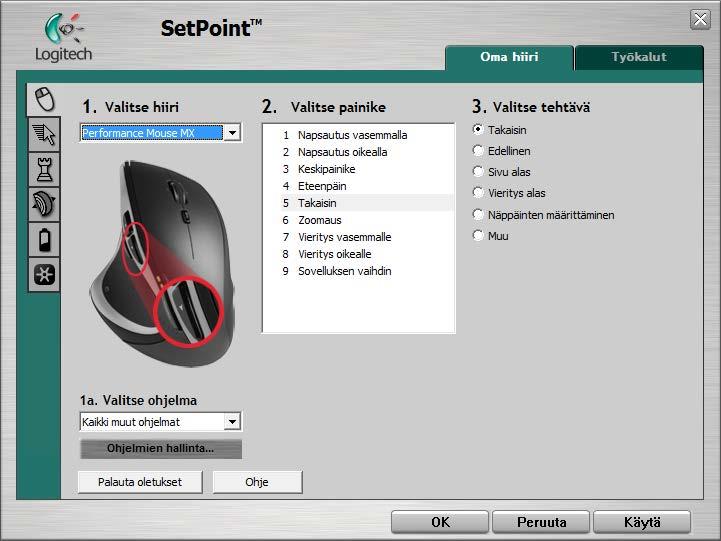Open the mouse button settings sidebar icon
This screenshot has height=541, width=721.
coord(44,99)
